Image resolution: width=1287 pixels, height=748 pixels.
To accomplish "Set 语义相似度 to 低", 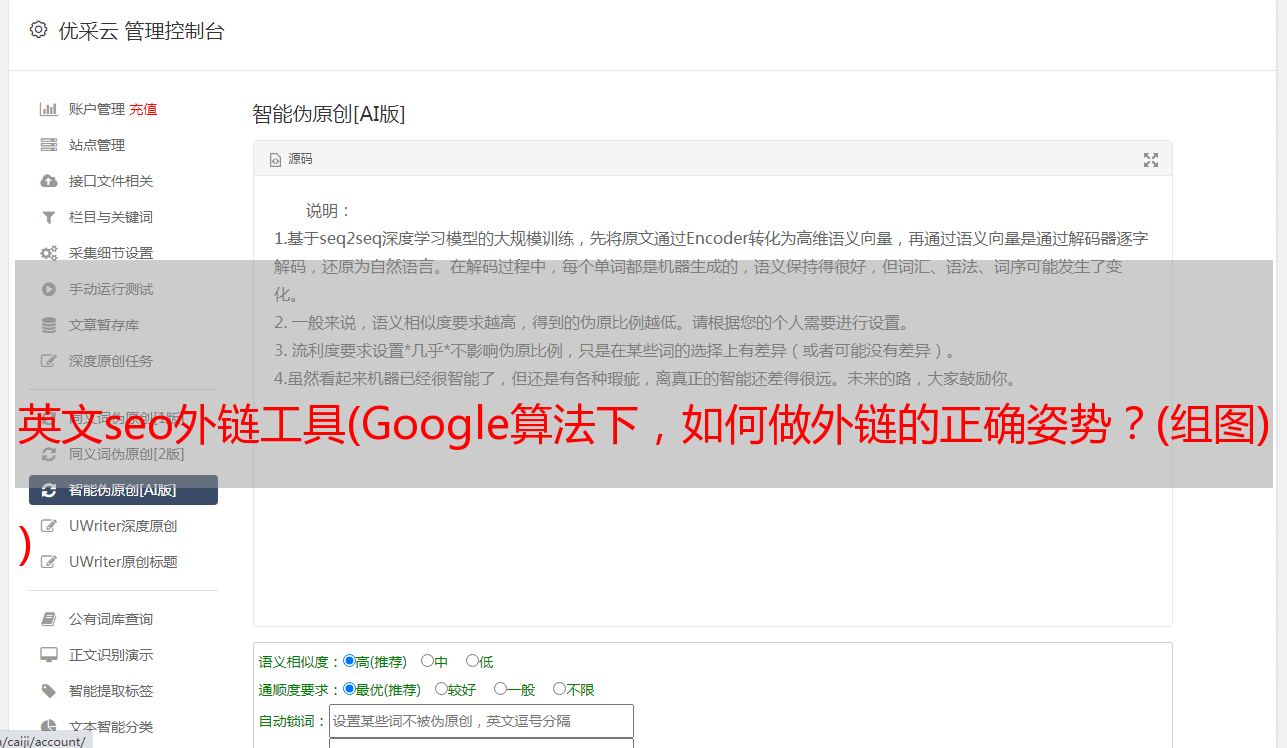I will [472, 661].
